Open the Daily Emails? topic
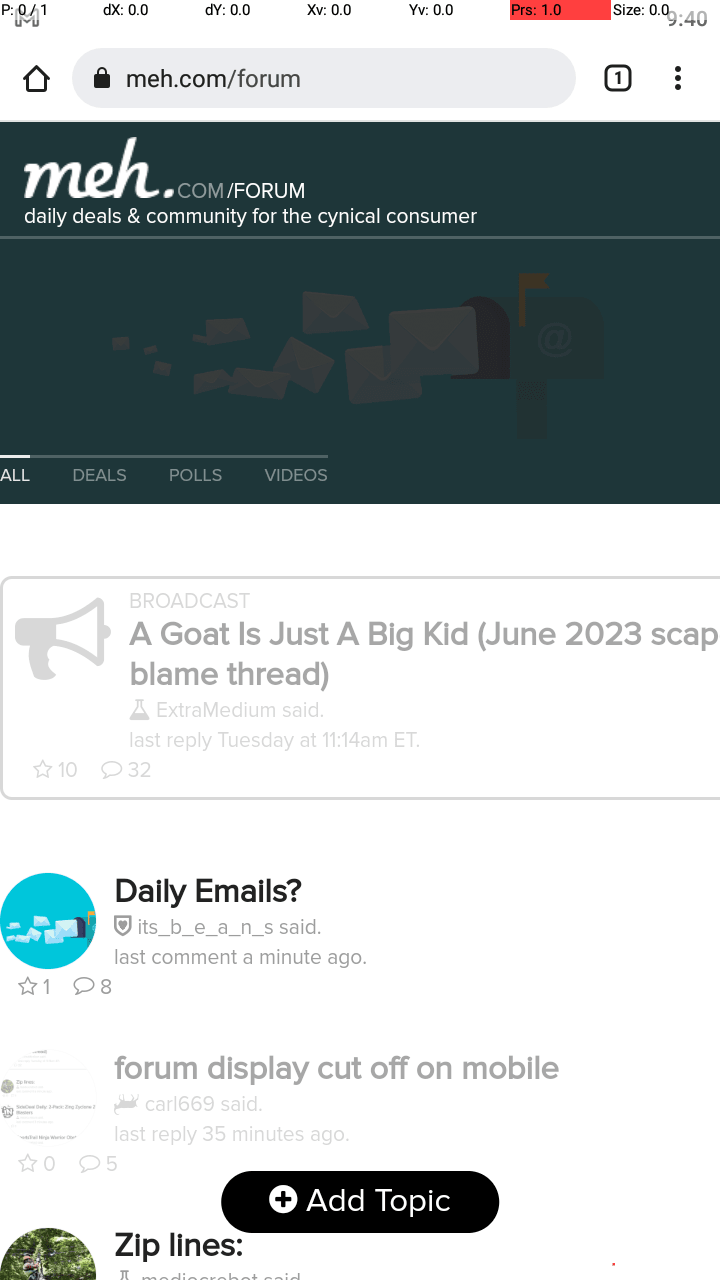 tap(208, 890)
